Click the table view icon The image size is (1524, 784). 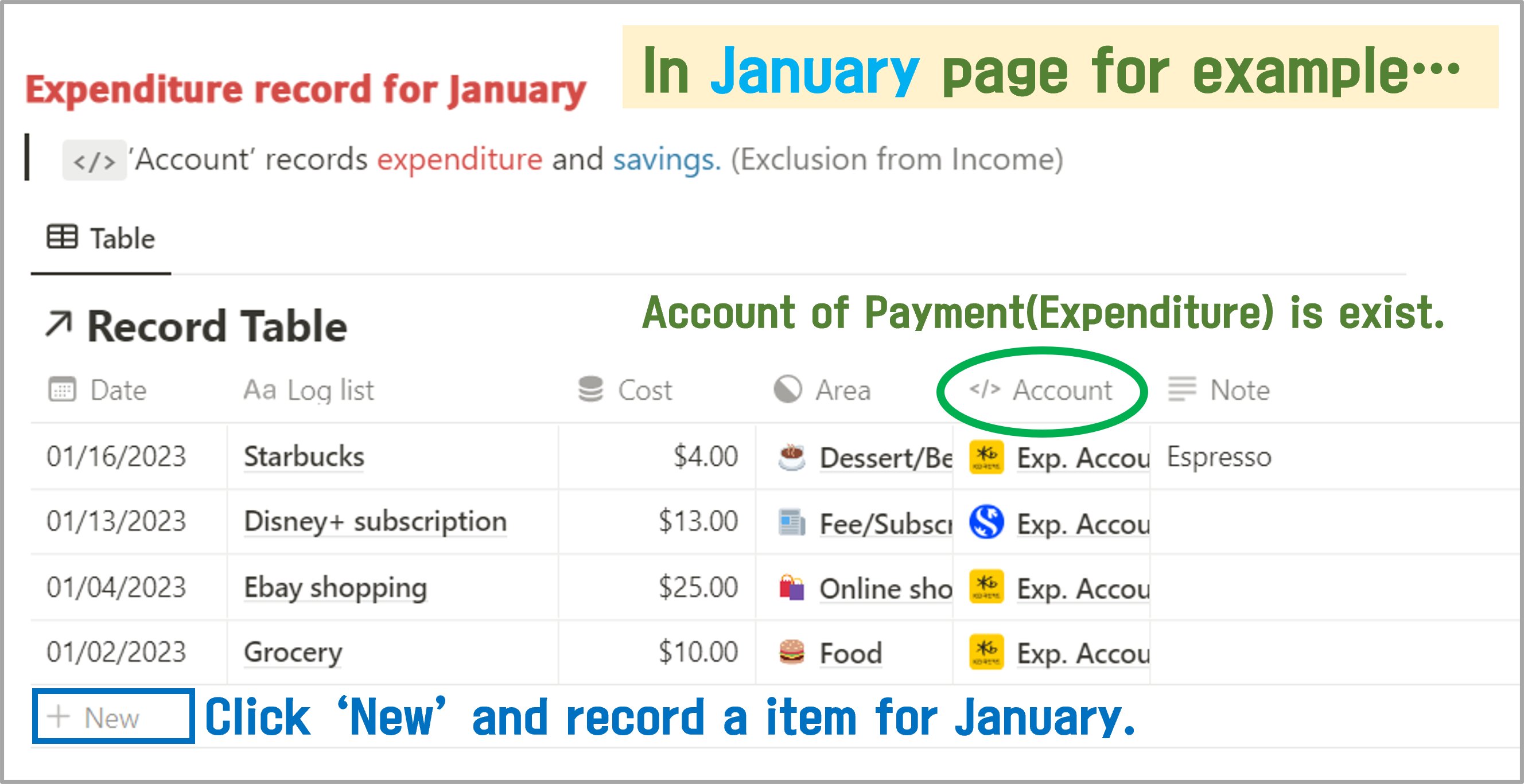(x=62, y=237)
